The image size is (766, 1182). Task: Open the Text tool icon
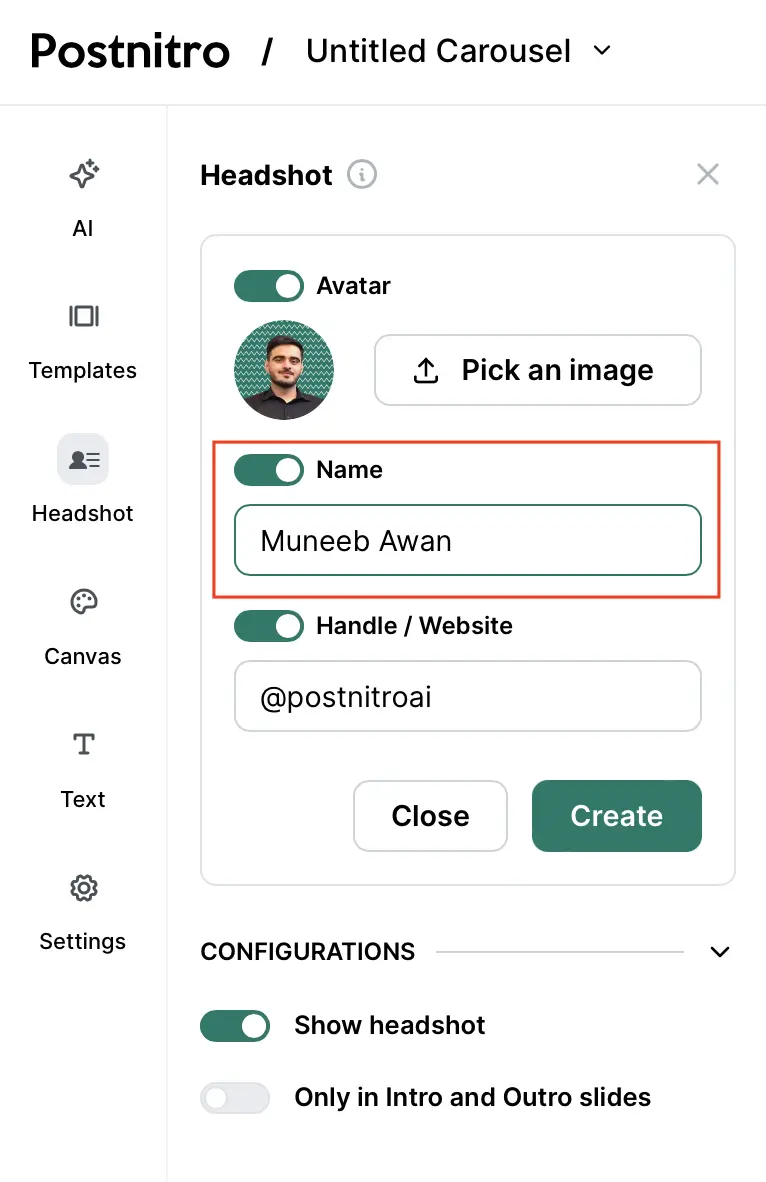pyautogui.click(x=83, y=745)
